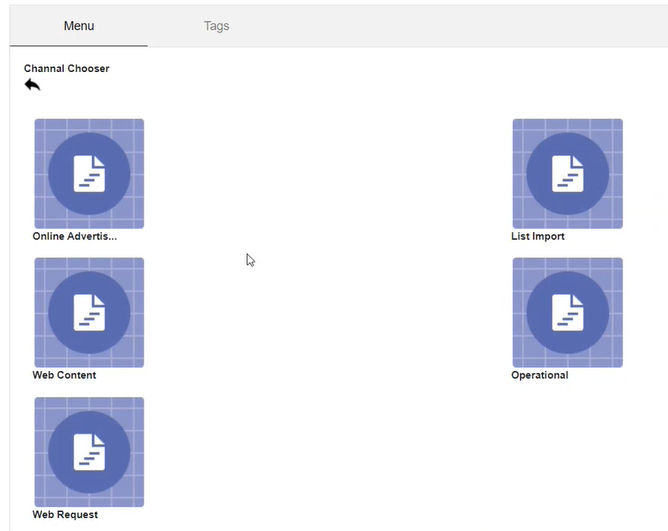Select the Web Content channel tile
Image resolution: width=668 pixels, height=531 pixels.
pyautogui.click(x=89, y=312)
